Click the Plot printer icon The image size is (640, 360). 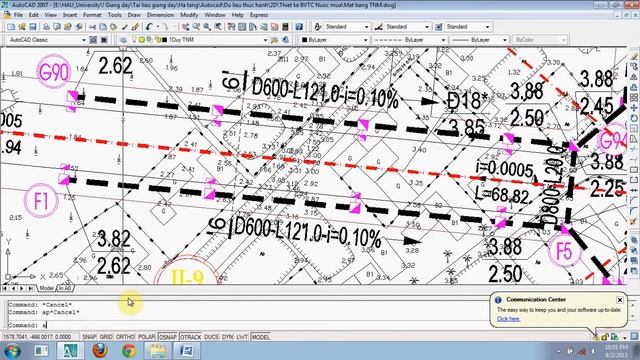[x=46, y=27]
